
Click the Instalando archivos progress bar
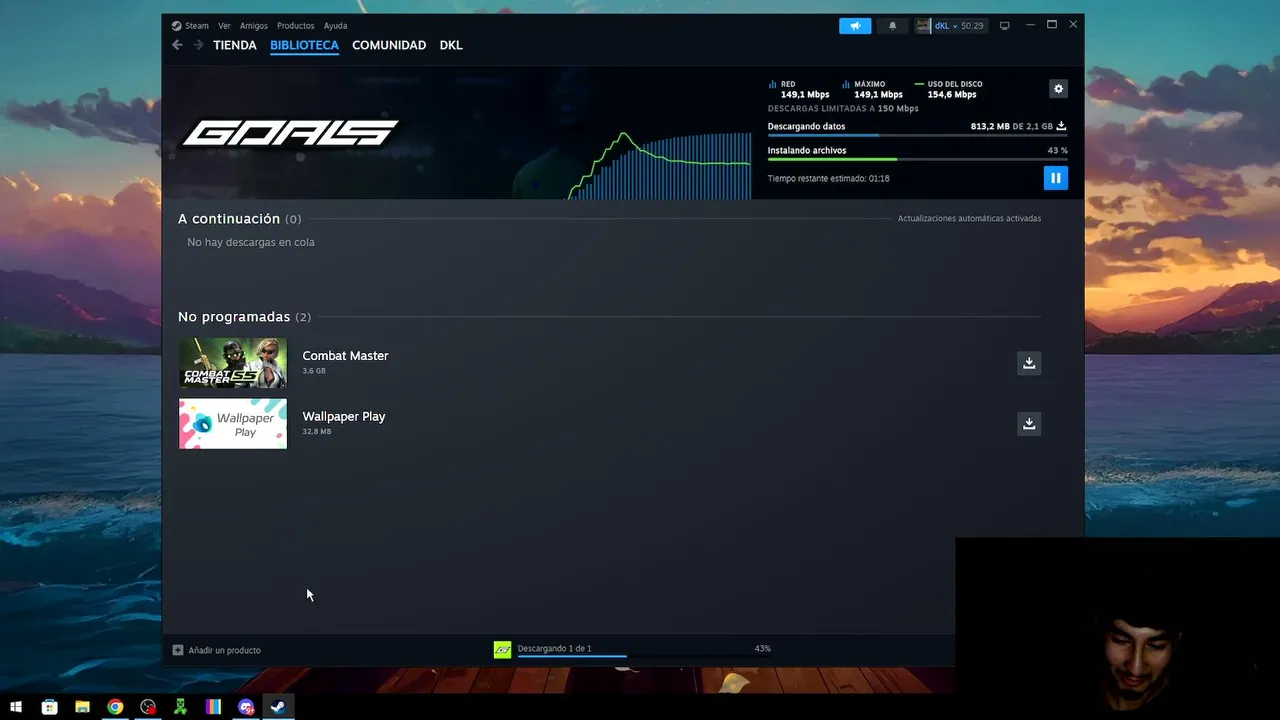click(917, 159)
